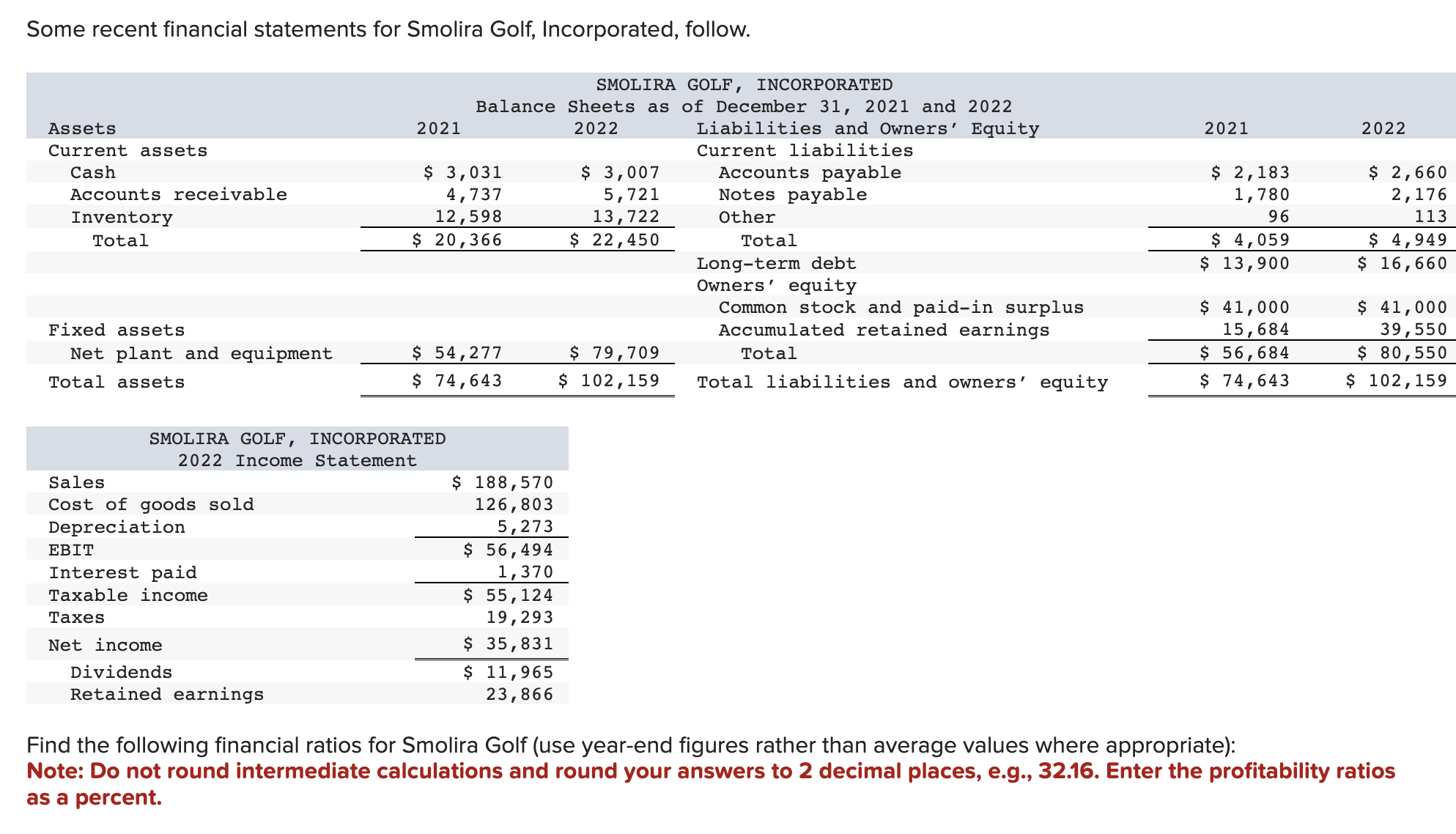Screen dimensions: 1456x834
Task: Select the Accounts receivable row label
Action: coord(179,194)
